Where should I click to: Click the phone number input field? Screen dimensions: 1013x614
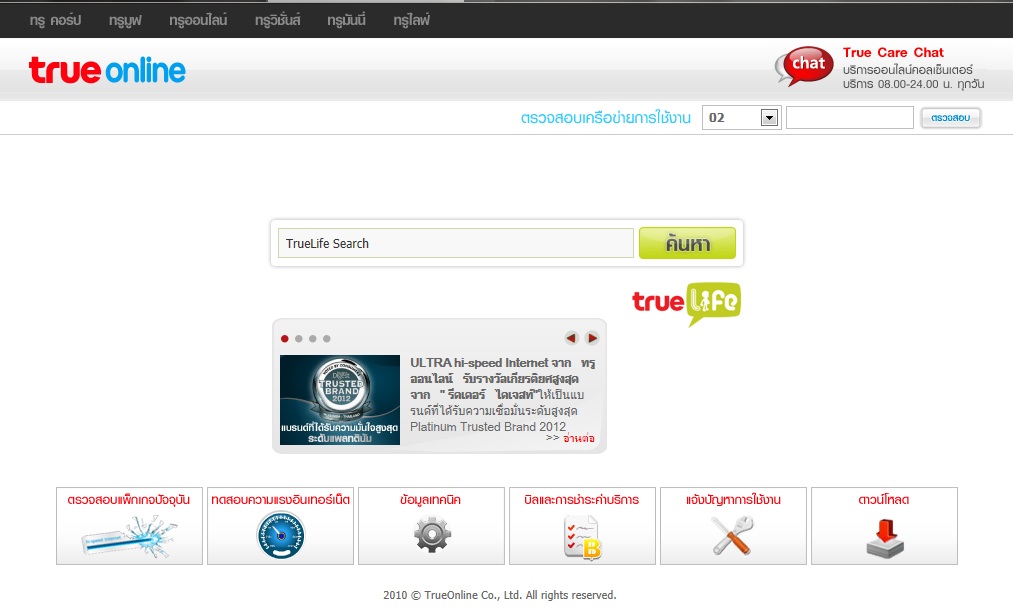pos(850,118)
